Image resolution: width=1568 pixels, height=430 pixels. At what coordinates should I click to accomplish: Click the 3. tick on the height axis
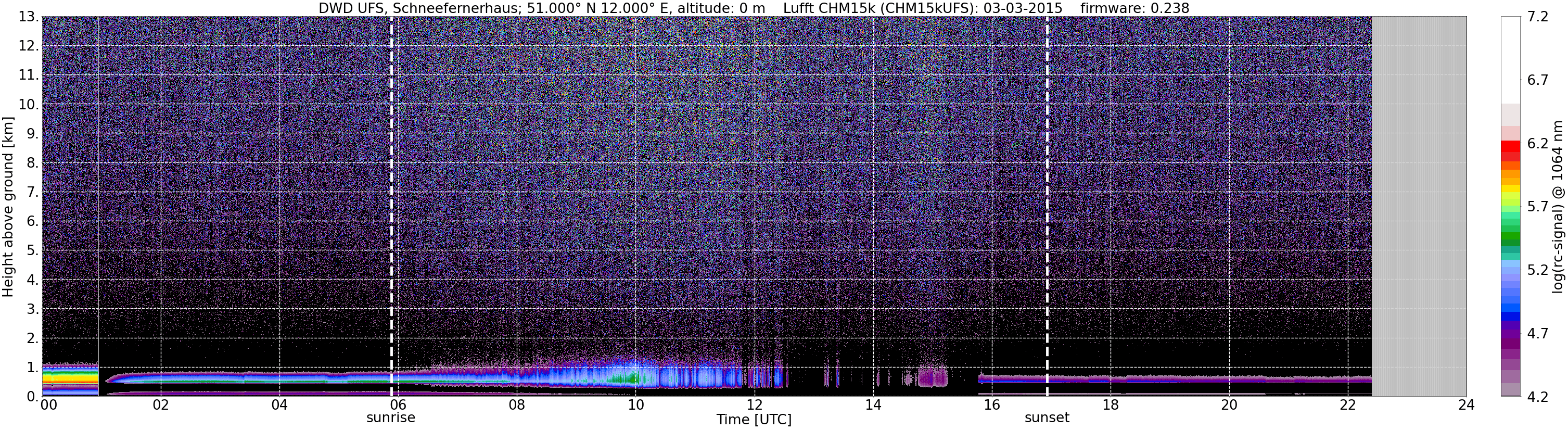coord(32,309)
